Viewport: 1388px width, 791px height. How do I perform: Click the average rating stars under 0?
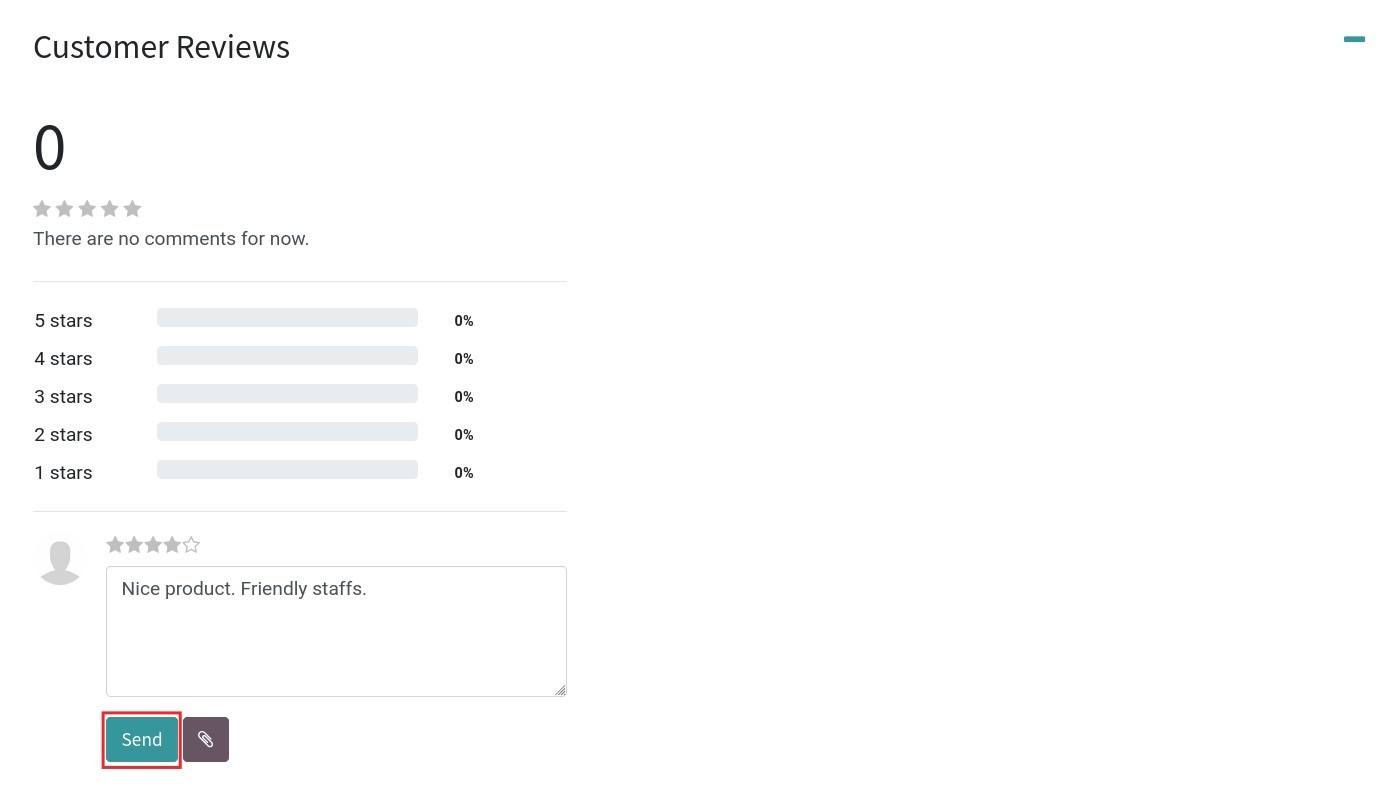(x=87, y=209)
